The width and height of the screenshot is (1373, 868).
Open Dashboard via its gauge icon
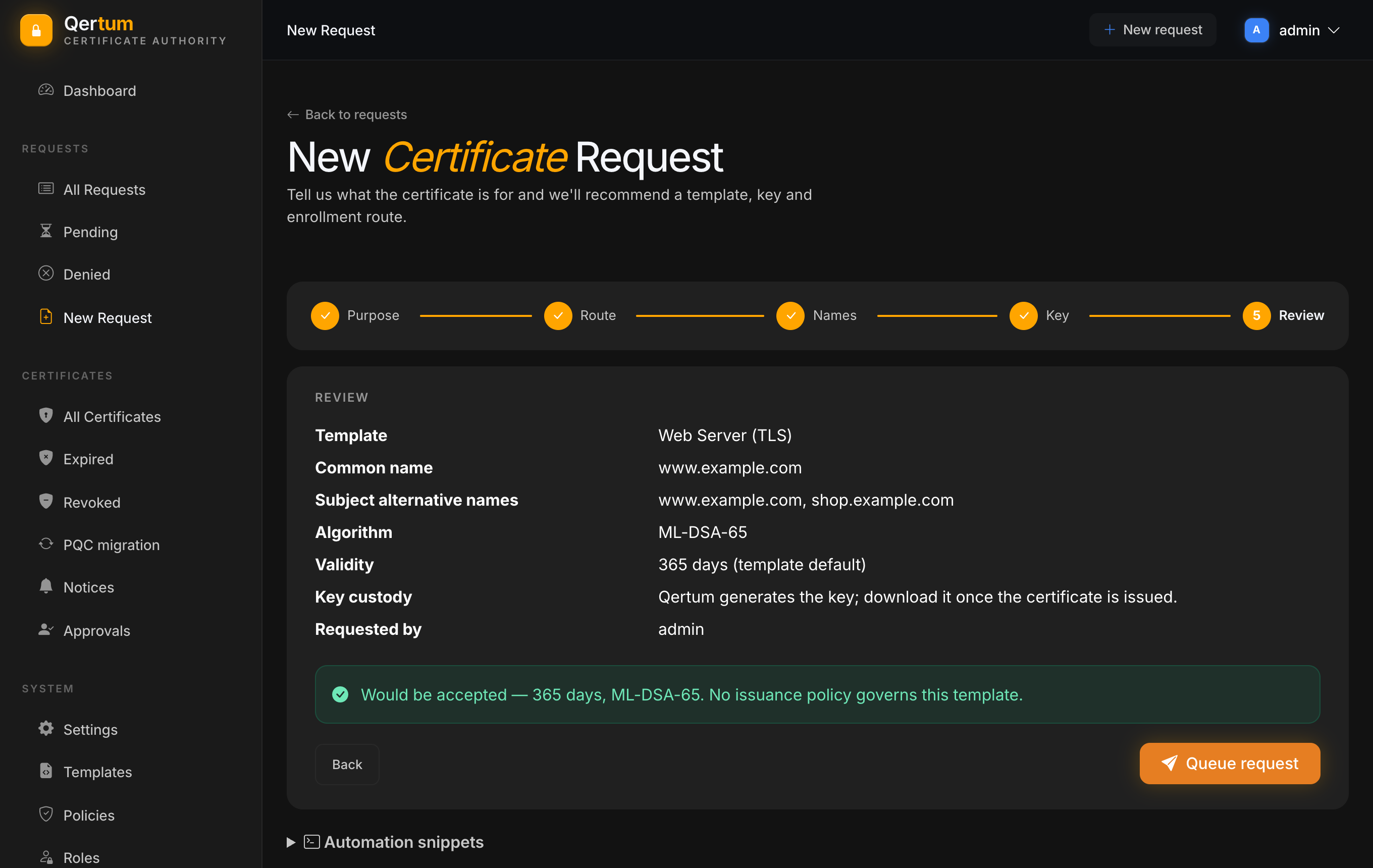pyautogui.click(x=46, y=90)
